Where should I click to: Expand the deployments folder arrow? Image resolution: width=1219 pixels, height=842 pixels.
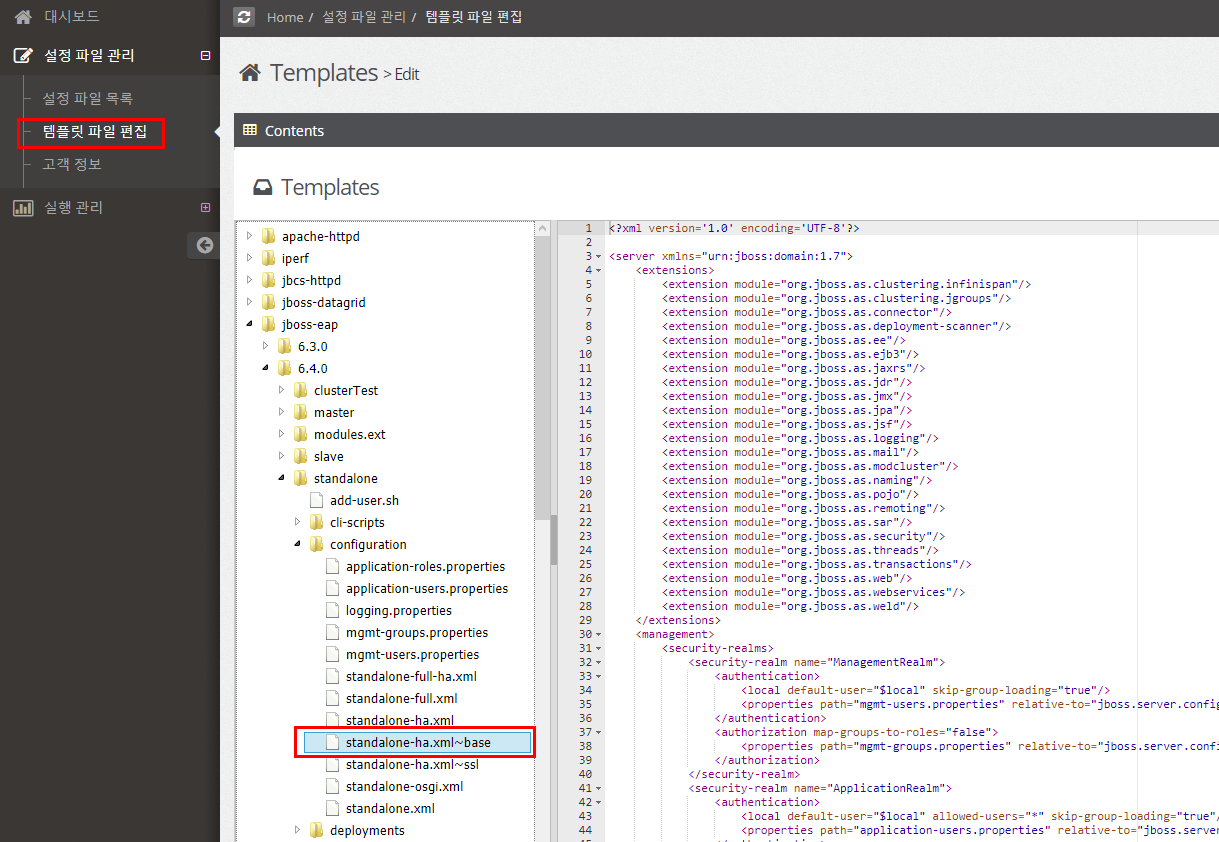(x=298, y=830)
